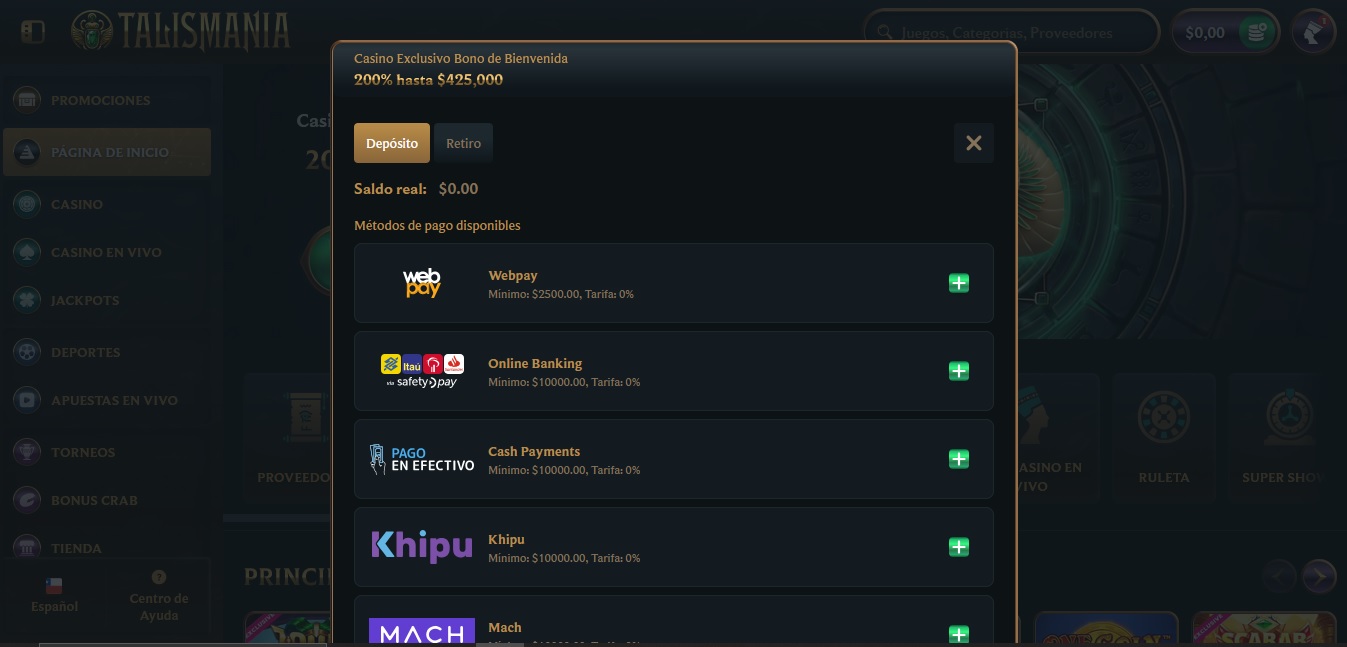The height and width of the screenshot is (647, 1347).
Task: Toggle the sidebar collapse icon
Action: pyautogui.click(x=32, y=32)
